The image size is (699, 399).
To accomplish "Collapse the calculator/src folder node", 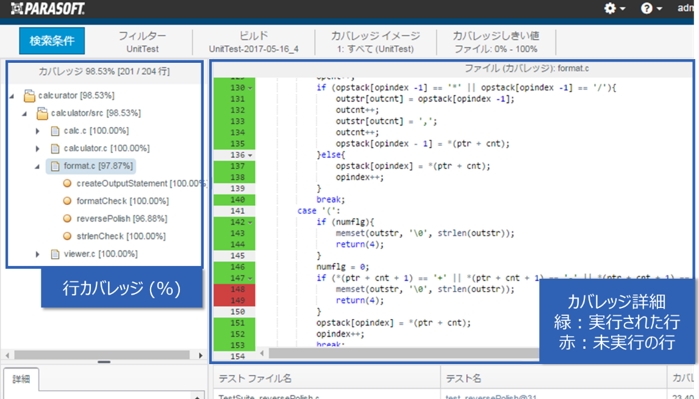I will pyautogui.click(x=25, y=114).
